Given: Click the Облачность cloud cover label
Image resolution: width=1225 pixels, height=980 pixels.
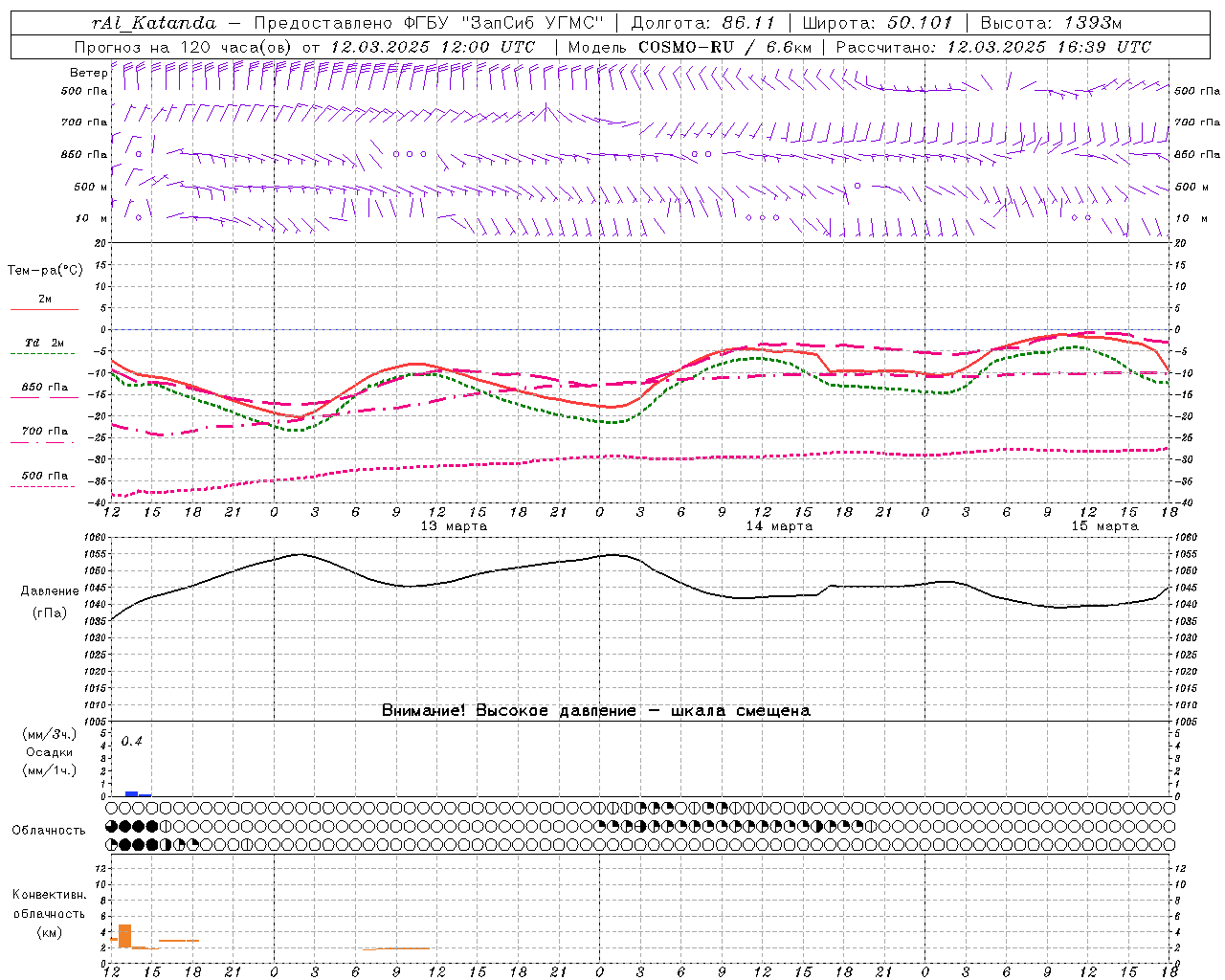Looking at the screenshot, I should [x=49, y=831].
